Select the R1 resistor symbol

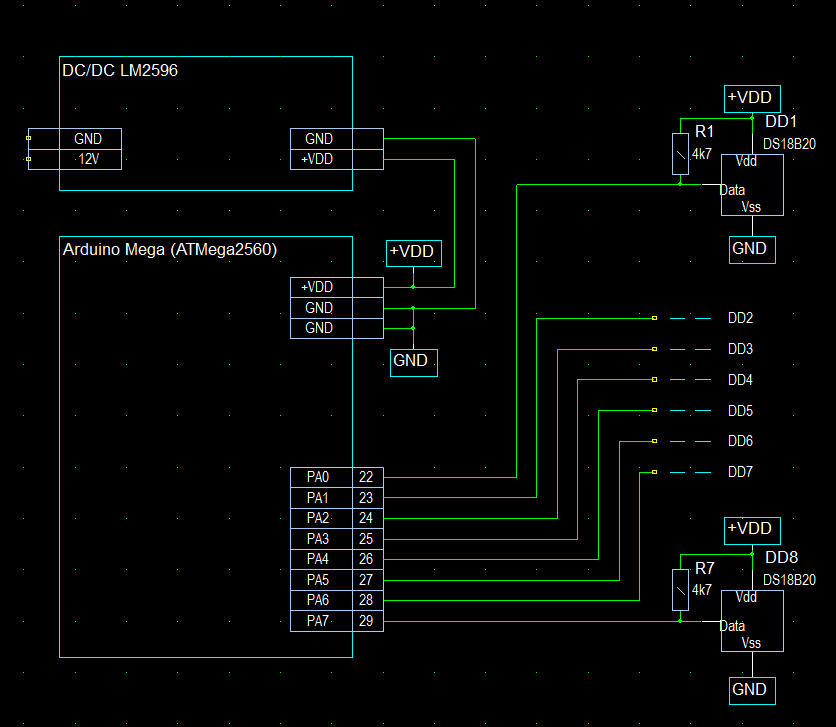pyautogui.click(x=680, y=155)
